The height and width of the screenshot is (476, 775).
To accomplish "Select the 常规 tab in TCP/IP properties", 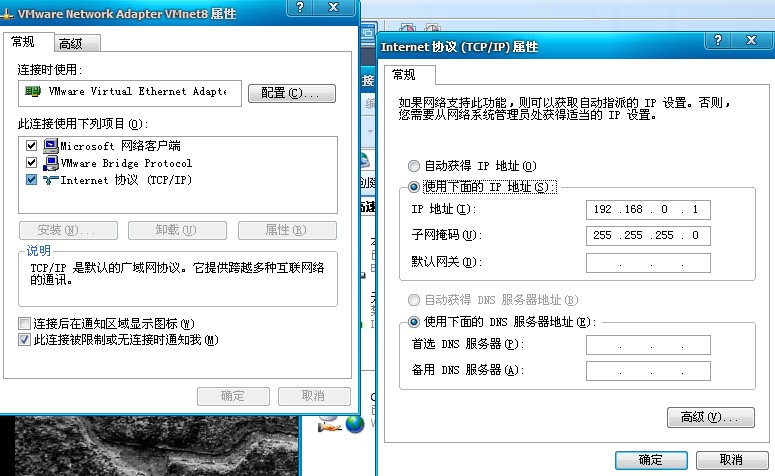I will pyautogui.click(x=409, y=75).
